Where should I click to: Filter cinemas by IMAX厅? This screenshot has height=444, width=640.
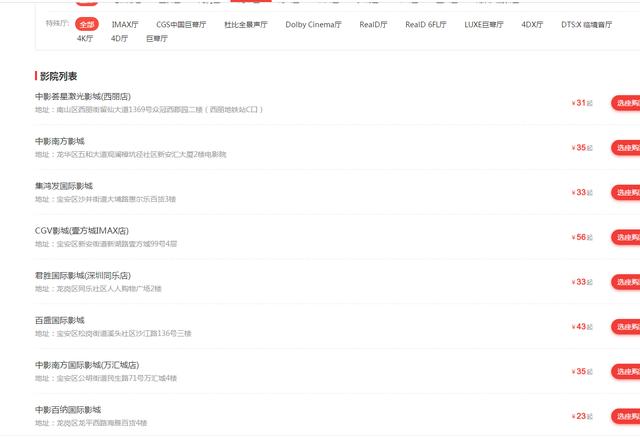tap(125, 23)
